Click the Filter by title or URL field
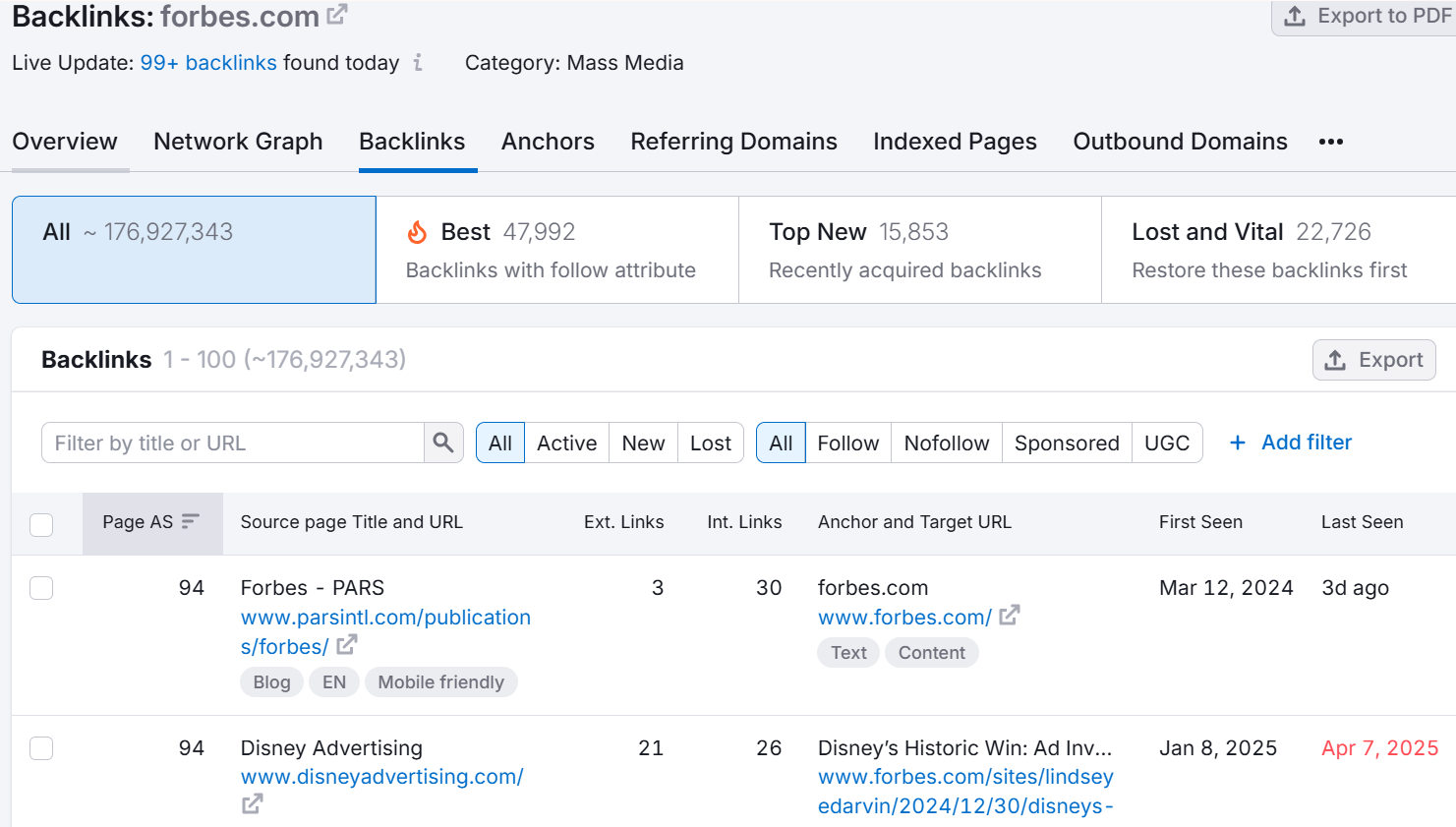Viewport: 1456px width, 827px height. (x=233, y=443)
